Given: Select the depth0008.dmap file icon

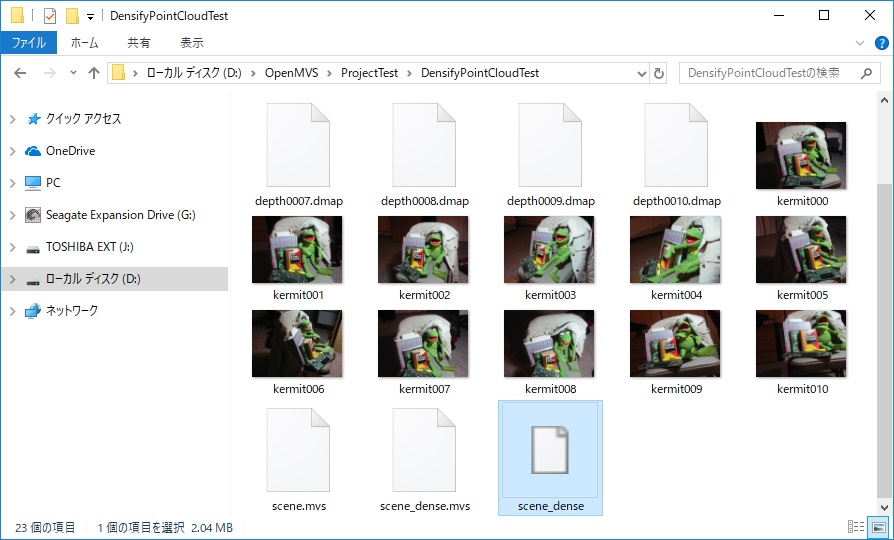Looking at the screenshot, I should (x=424, y=145).
